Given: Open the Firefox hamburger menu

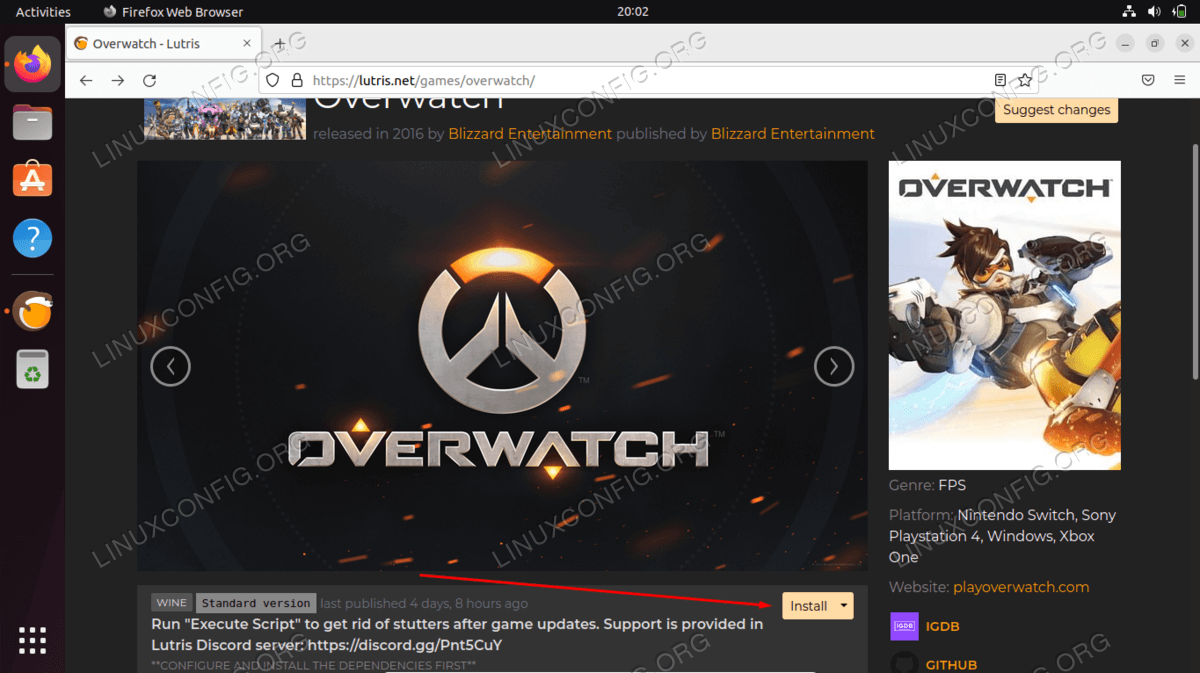Looking at the screenshot, I should coord(1180,80).
